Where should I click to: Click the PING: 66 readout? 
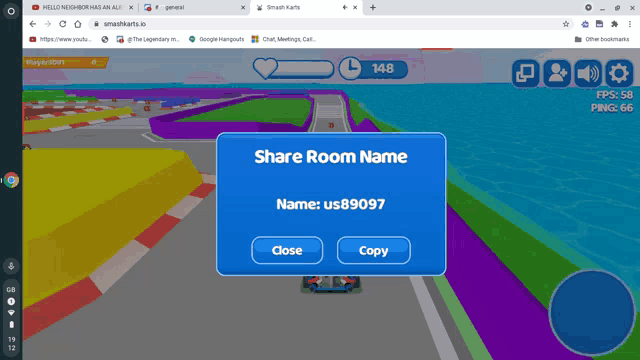pos(612,108)
